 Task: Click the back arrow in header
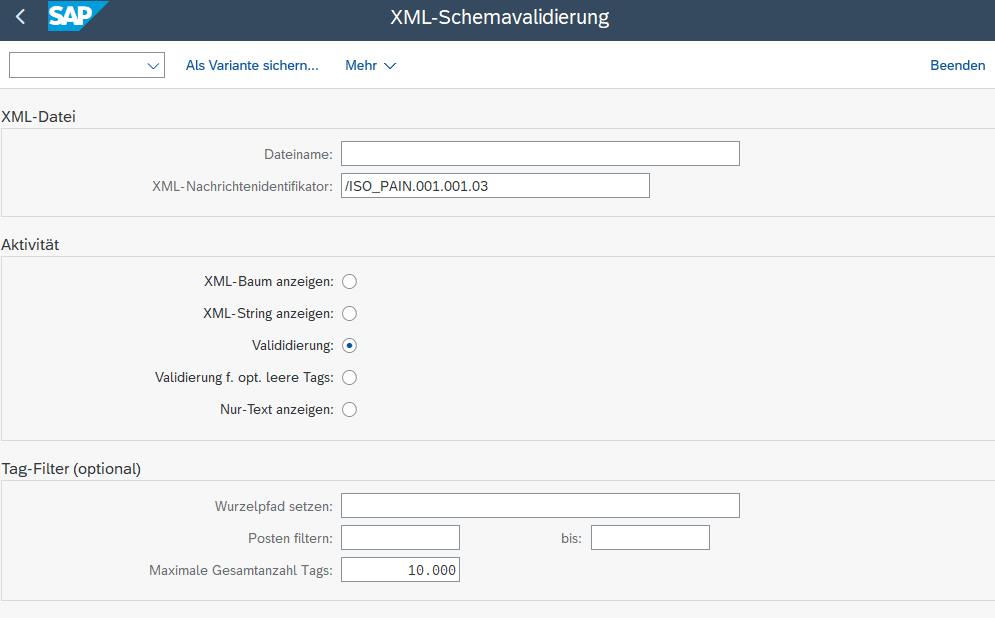click(x=21, y=17)
